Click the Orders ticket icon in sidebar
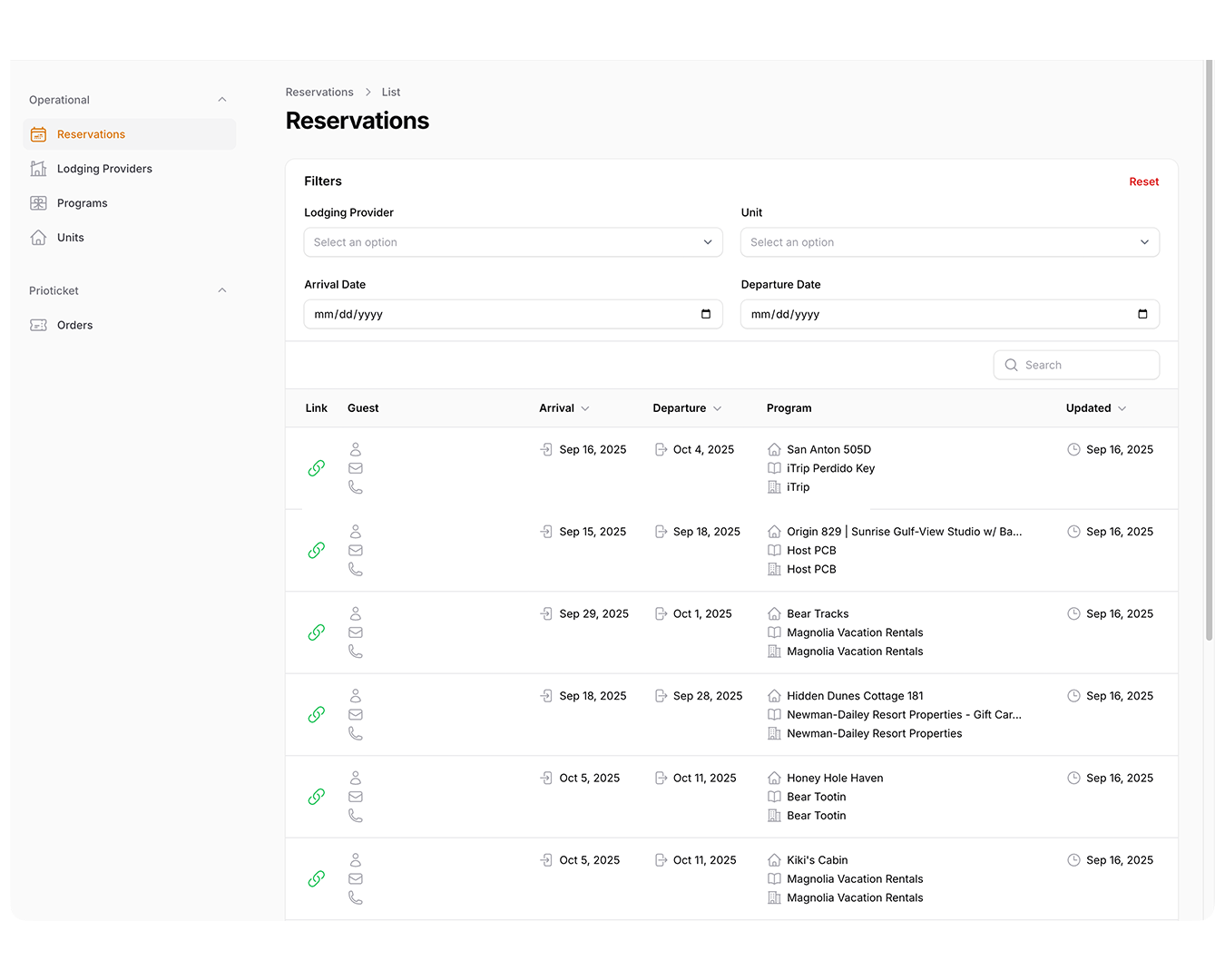Viewport: 1225px width, 980px height. (38, 325)
